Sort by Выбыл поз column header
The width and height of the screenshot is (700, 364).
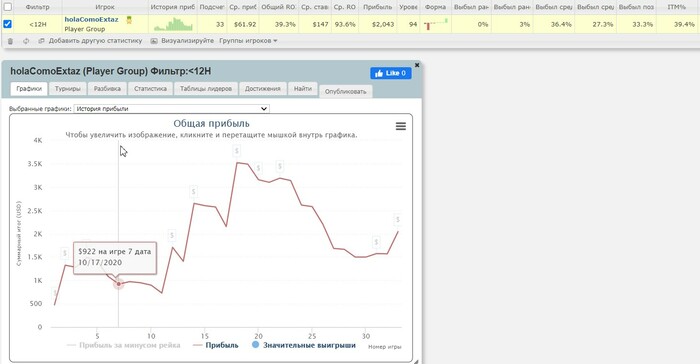(636, 7)
